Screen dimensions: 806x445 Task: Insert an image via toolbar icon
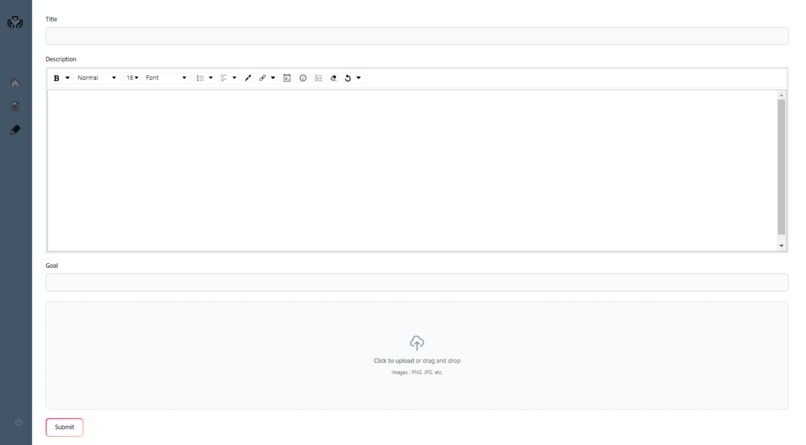[318, 78]
